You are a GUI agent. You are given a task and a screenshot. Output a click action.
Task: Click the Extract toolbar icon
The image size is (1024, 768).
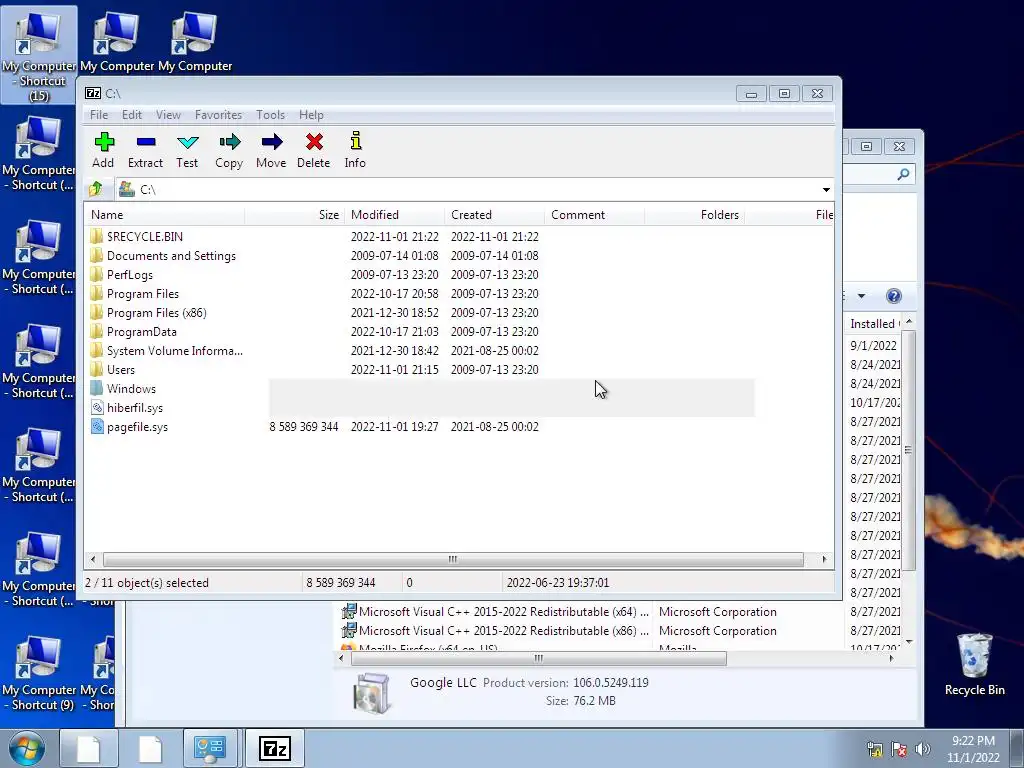click(x=145, y=150)
